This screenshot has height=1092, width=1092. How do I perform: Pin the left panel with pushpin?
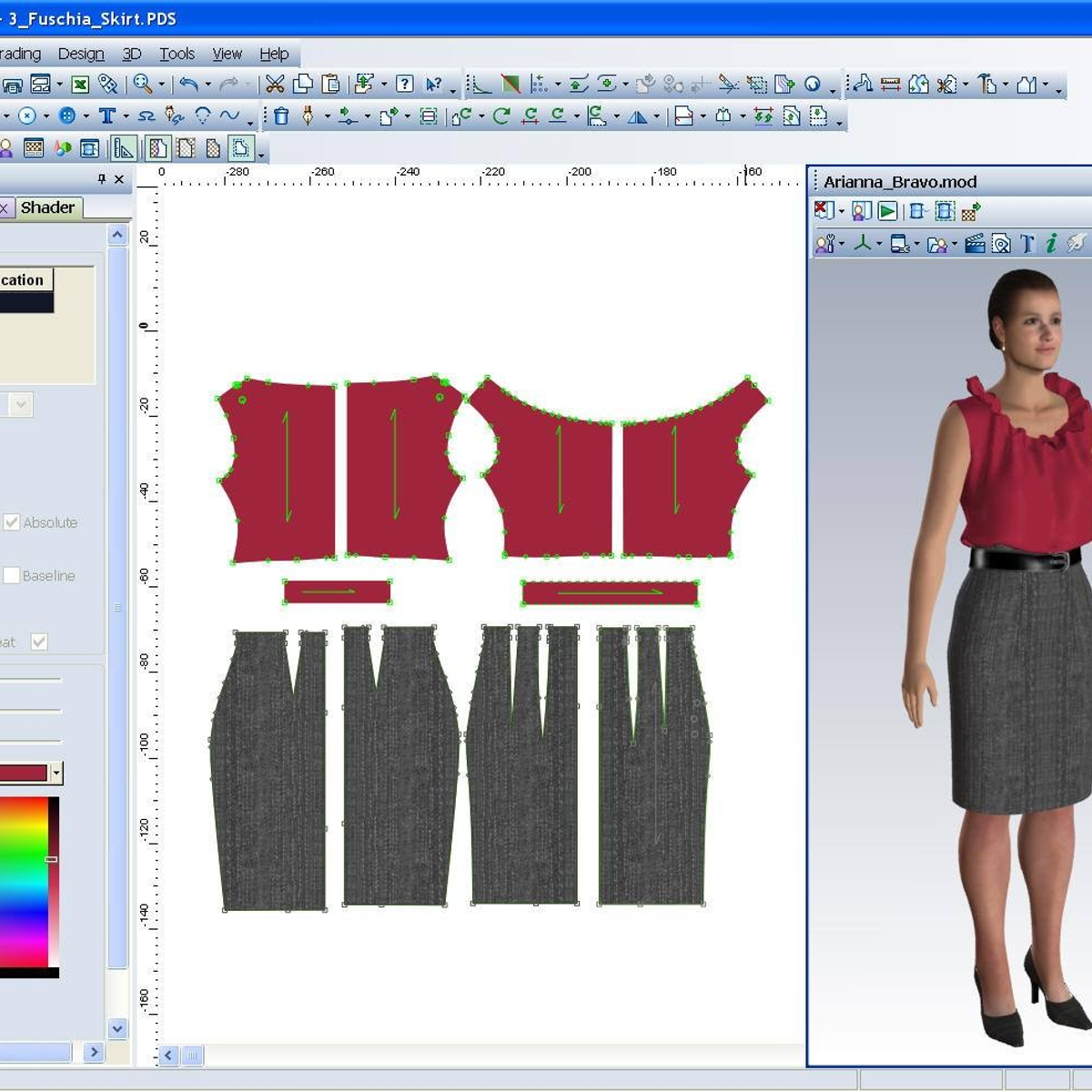[x=102, y=179]
